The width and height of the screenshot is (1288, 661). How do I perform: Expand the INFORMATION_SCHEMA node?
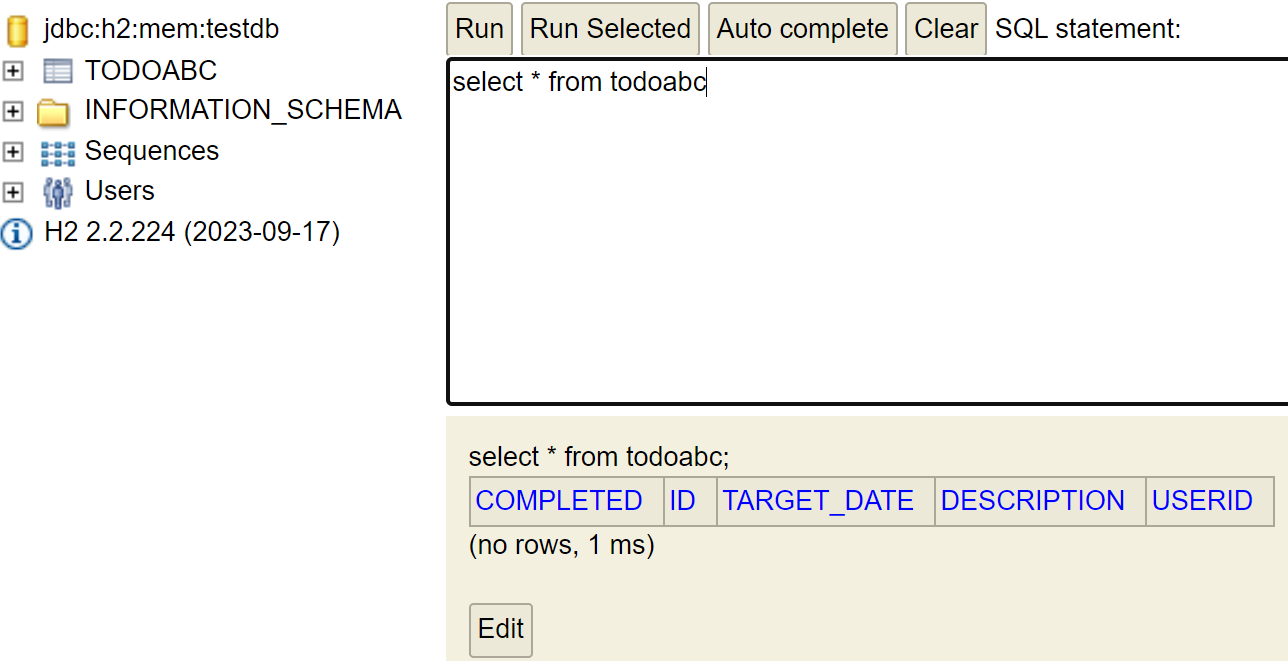click(x=13, y=112)
